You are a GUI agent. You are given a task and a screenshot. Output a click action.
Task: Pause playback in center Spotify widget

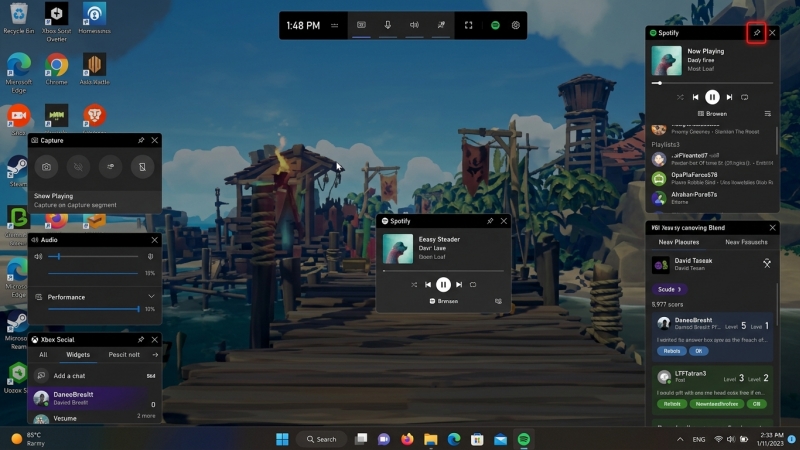click(x=443, y=285)
